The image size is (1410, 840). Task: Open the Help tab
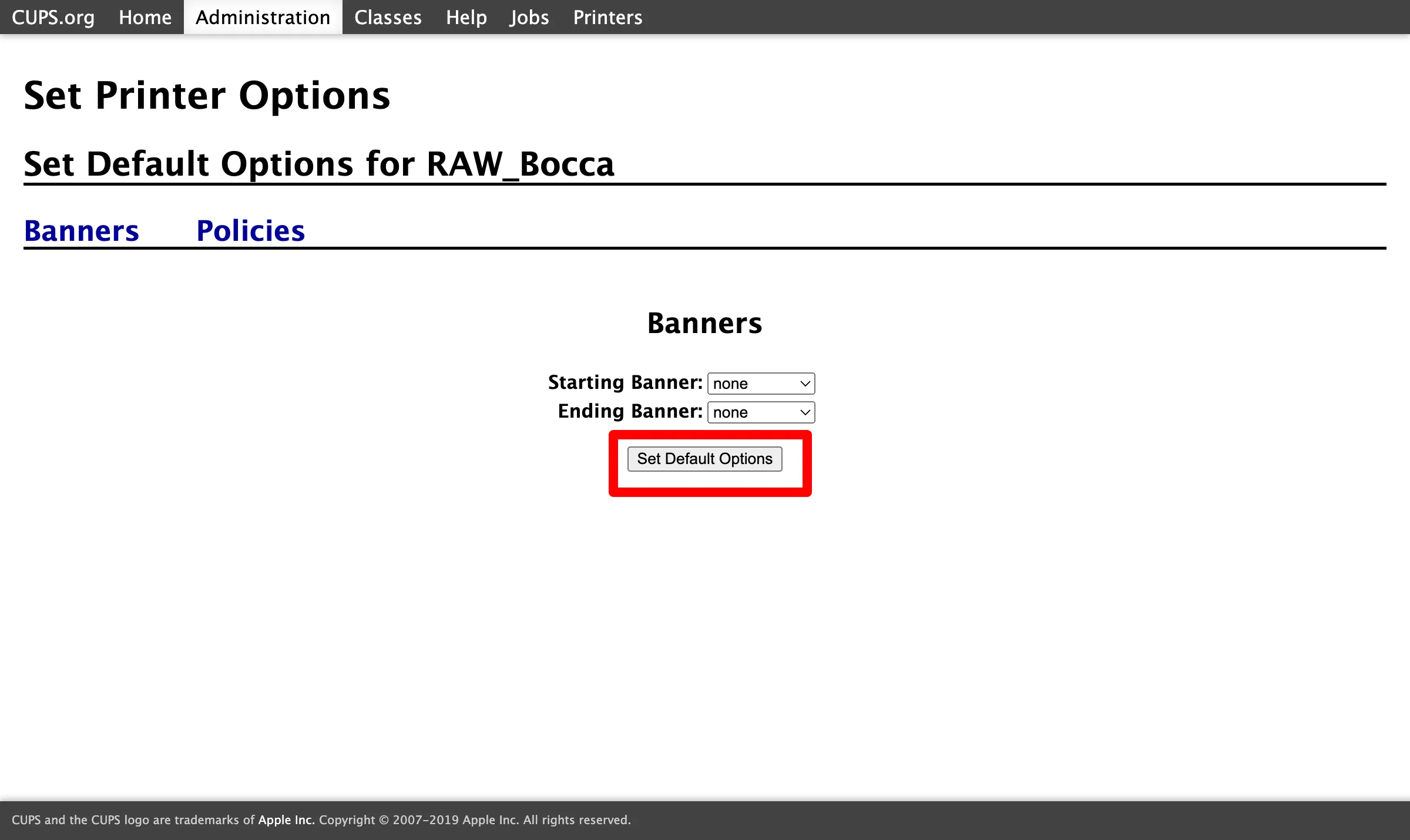point(466,17)
